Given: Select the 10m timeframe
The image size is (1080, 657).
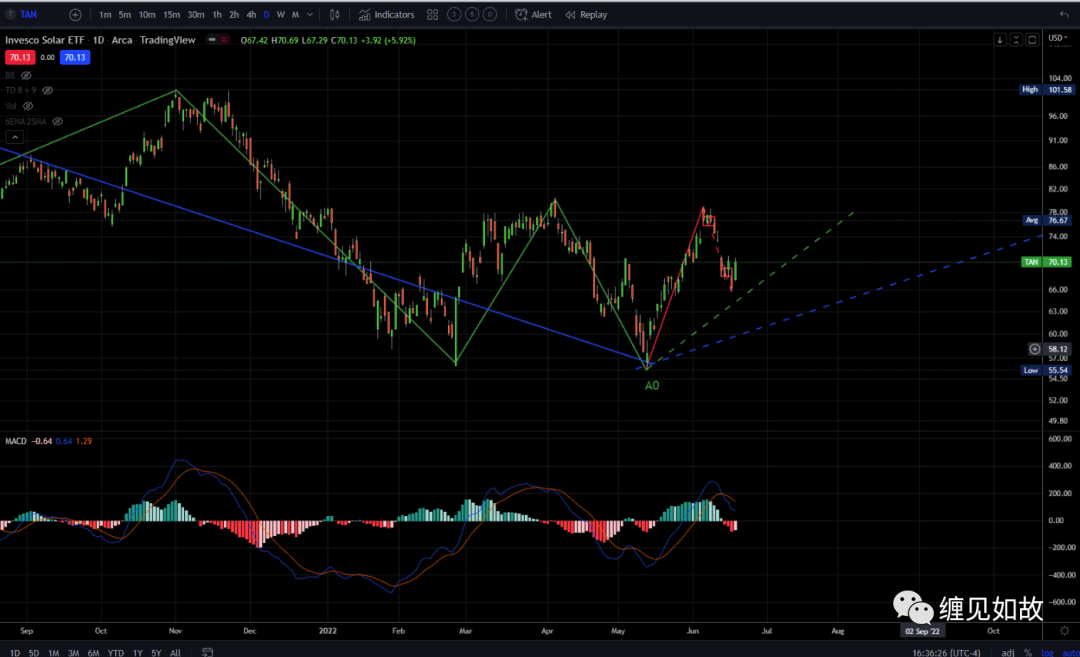Looking at the screenshot, I should [147, 14].
